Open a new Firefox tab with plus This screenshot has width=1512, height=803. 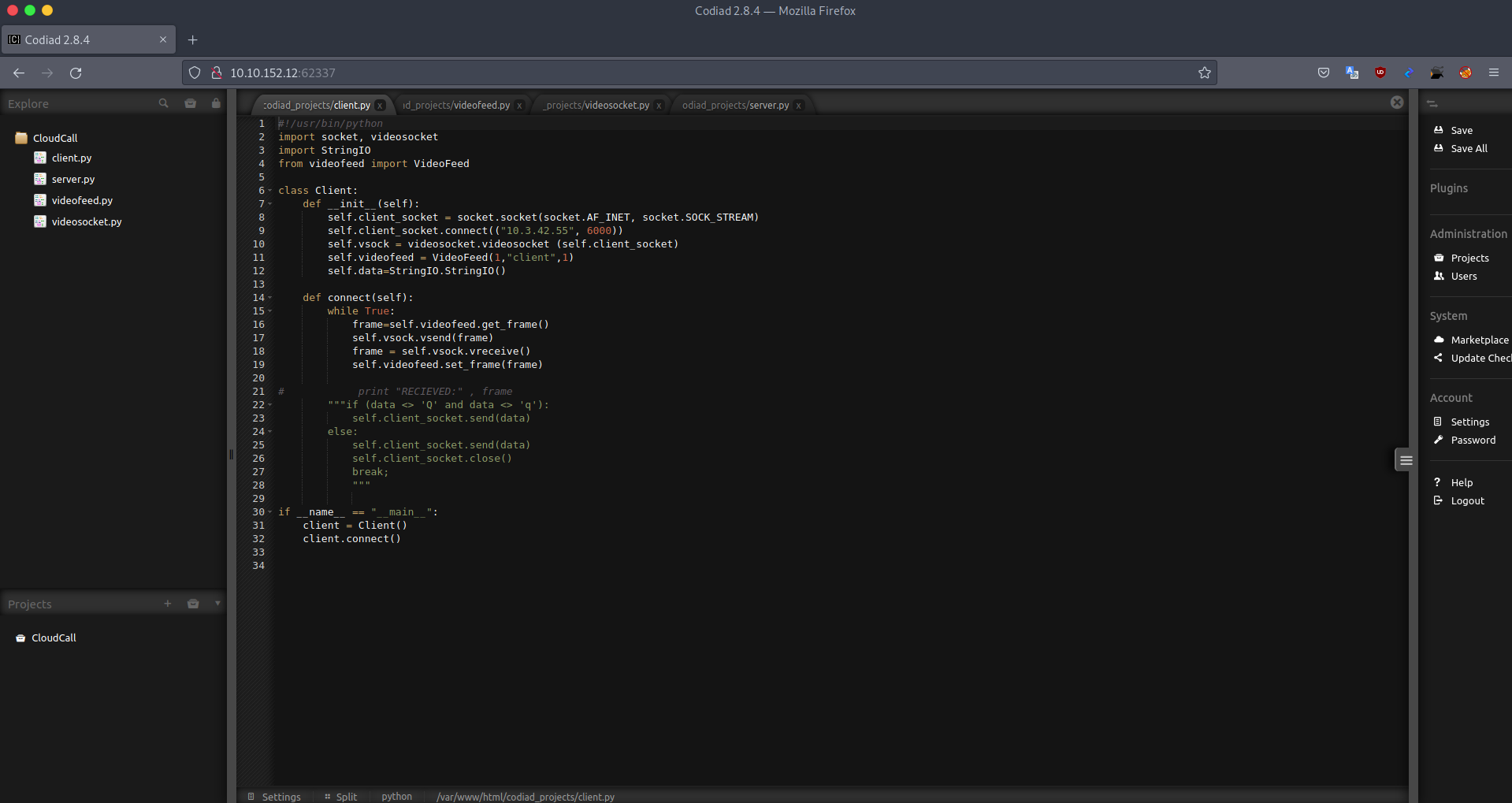click(x=192, y=40)
